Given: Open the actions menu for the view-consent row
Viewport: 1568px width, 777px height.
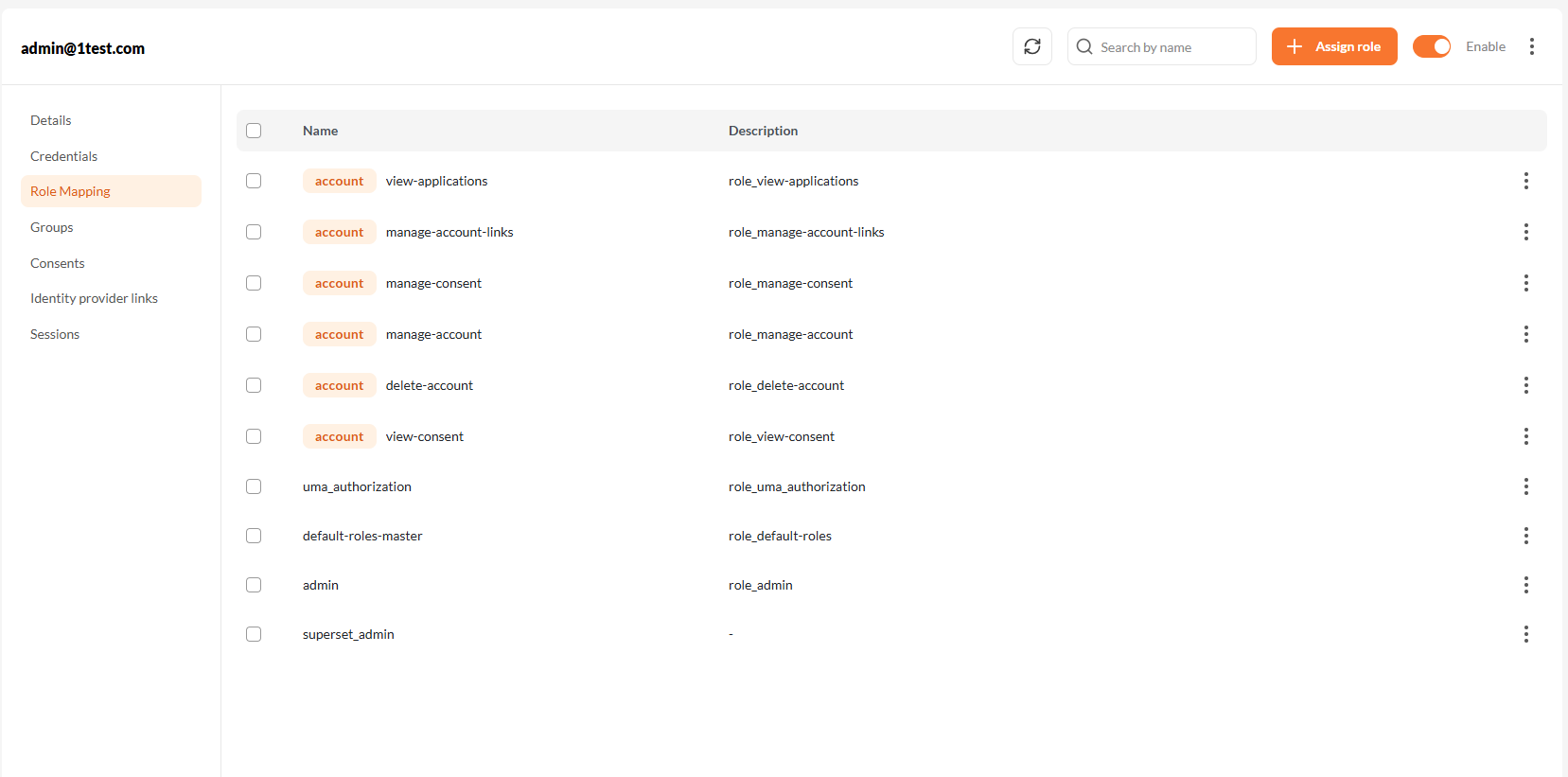Looking at the screenshot, I should [x=1525, y=436].
